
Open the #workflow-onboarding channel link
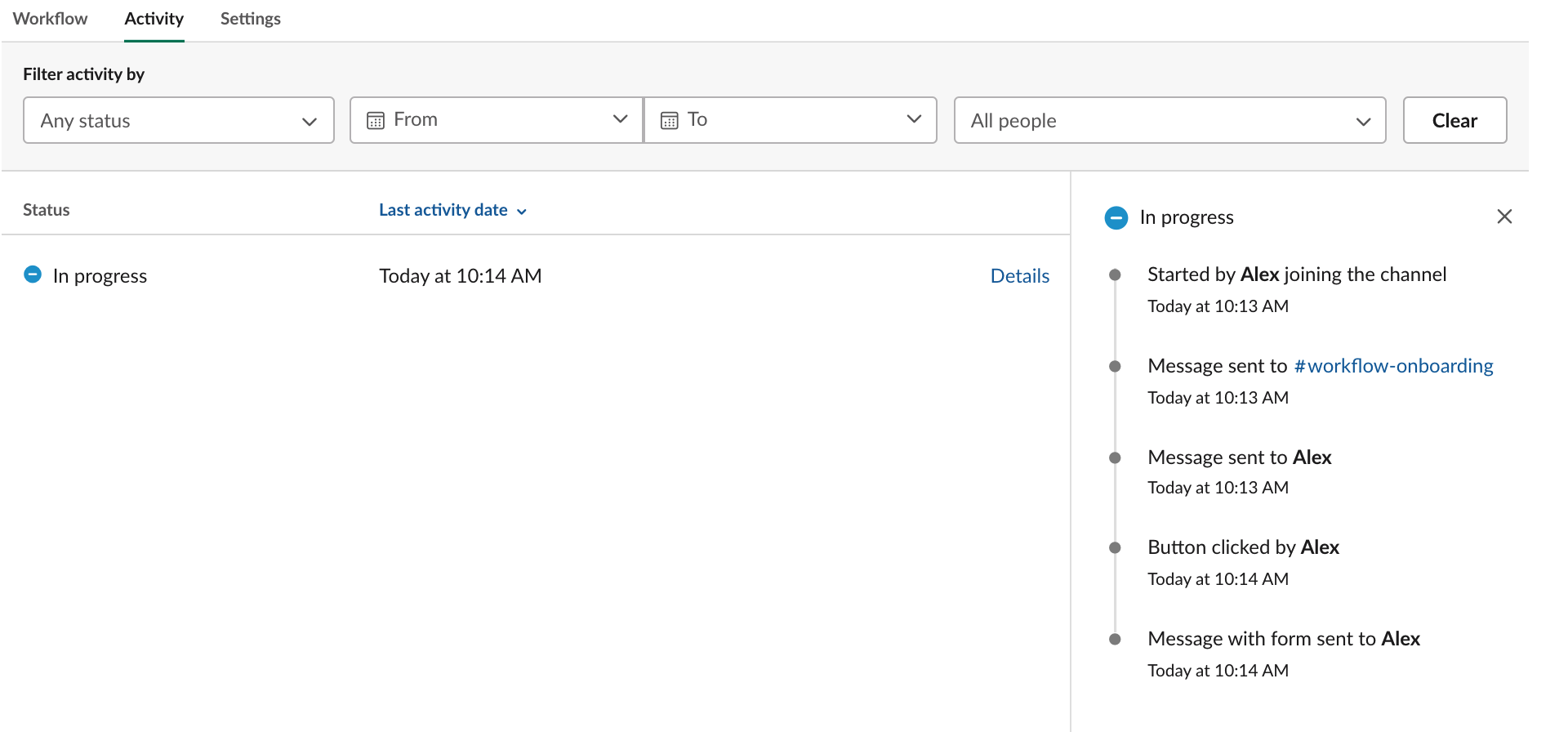point(1393,366)
